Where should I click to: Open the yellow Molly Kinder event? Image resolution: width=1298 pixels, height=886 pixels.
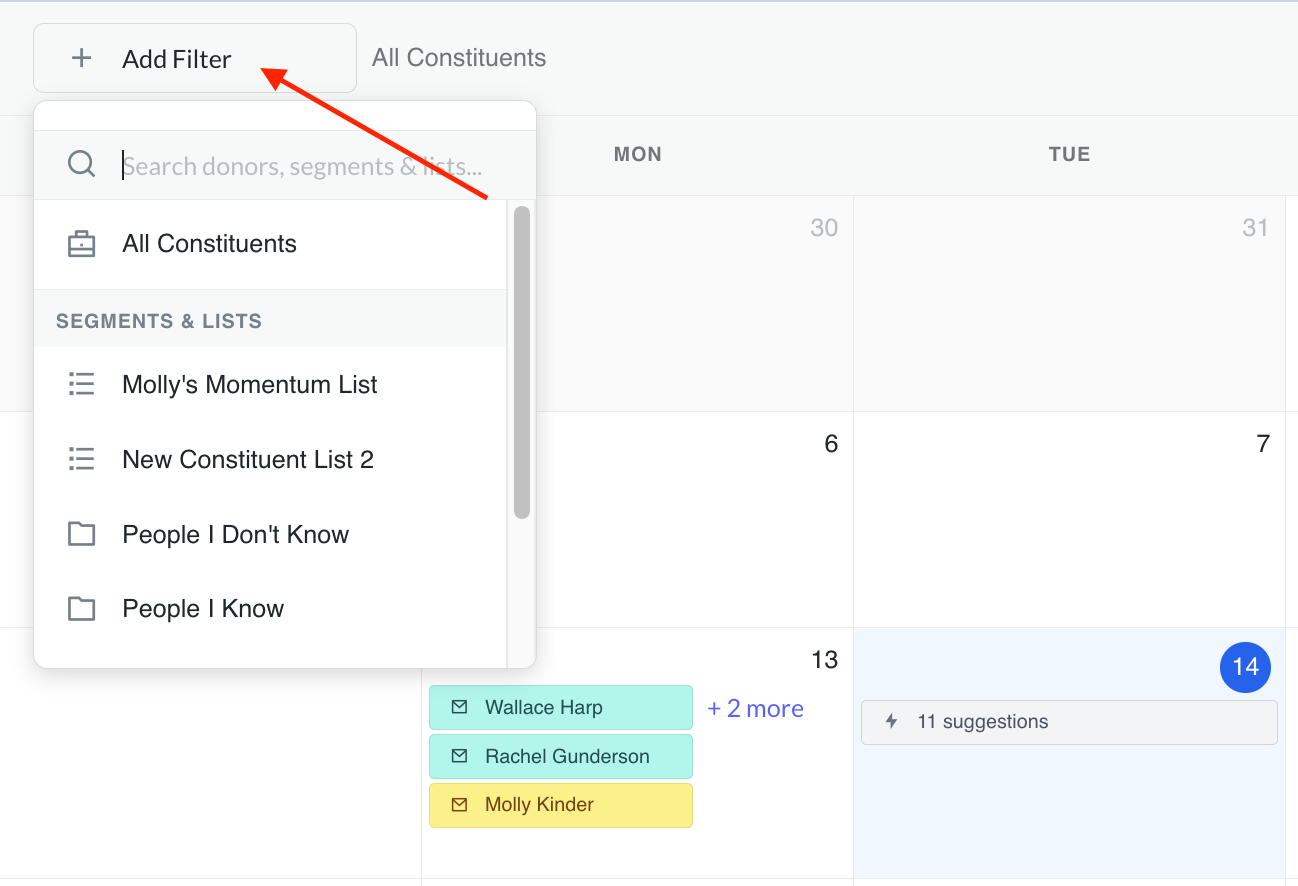coord(561,805)
